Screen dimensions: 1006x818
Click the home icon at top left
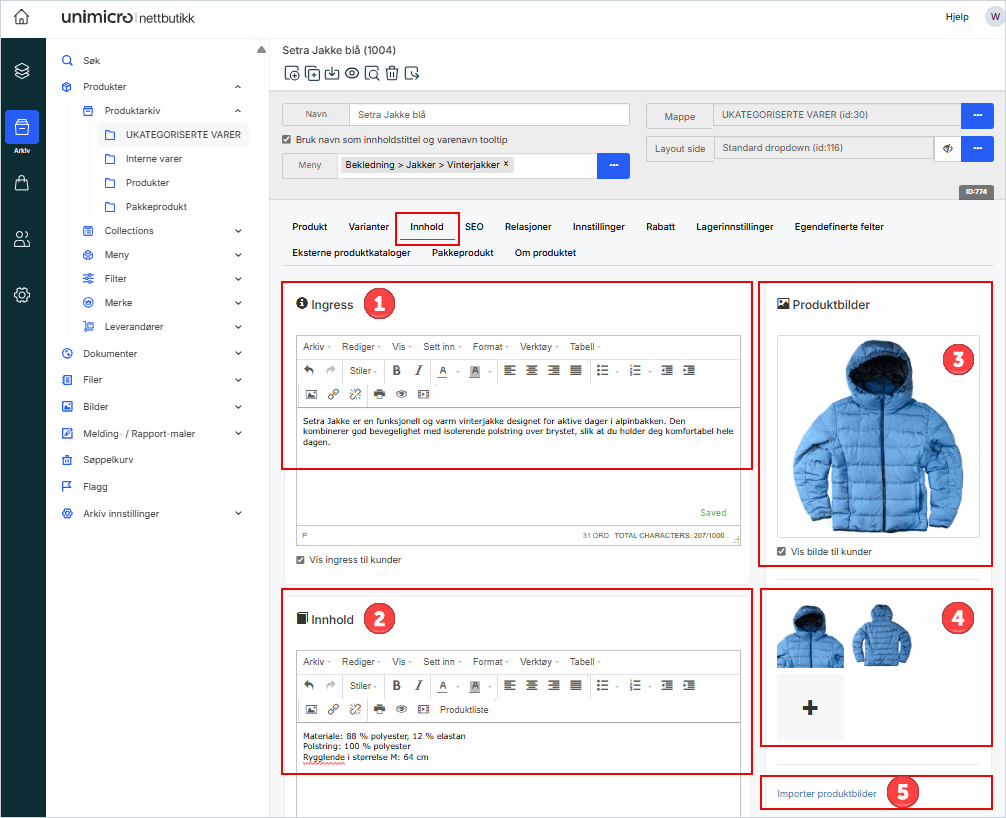click(x=21, y=17)
